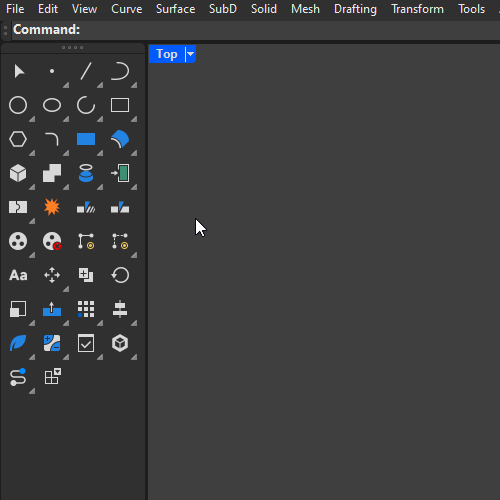Select the Fillet Curves tool
The height and width of the screenshot is (500, 500).
(52, 139)
